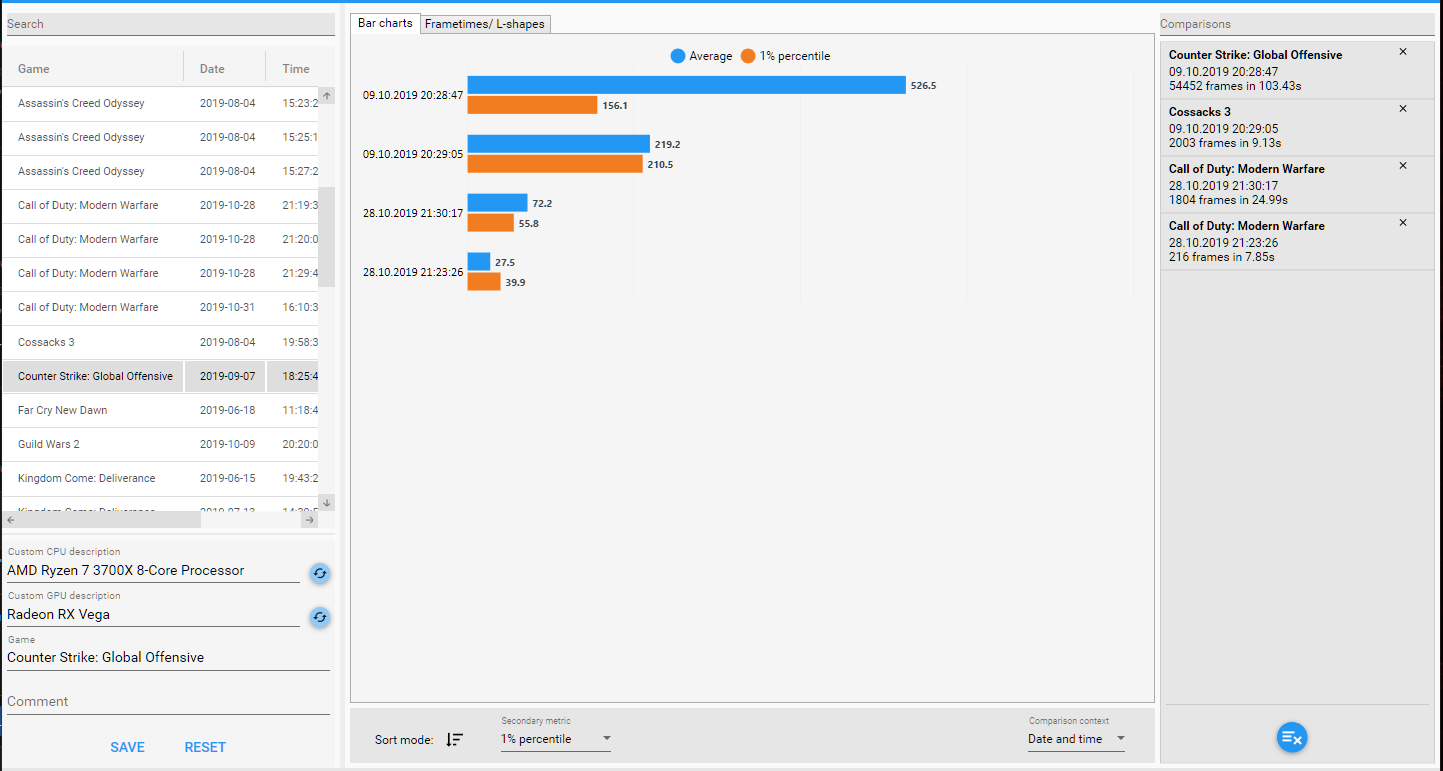Select Call of Duty 21:19 record
Image resolution: width=1443 pixels, height=771 pixels.
[x=160, y=205]
